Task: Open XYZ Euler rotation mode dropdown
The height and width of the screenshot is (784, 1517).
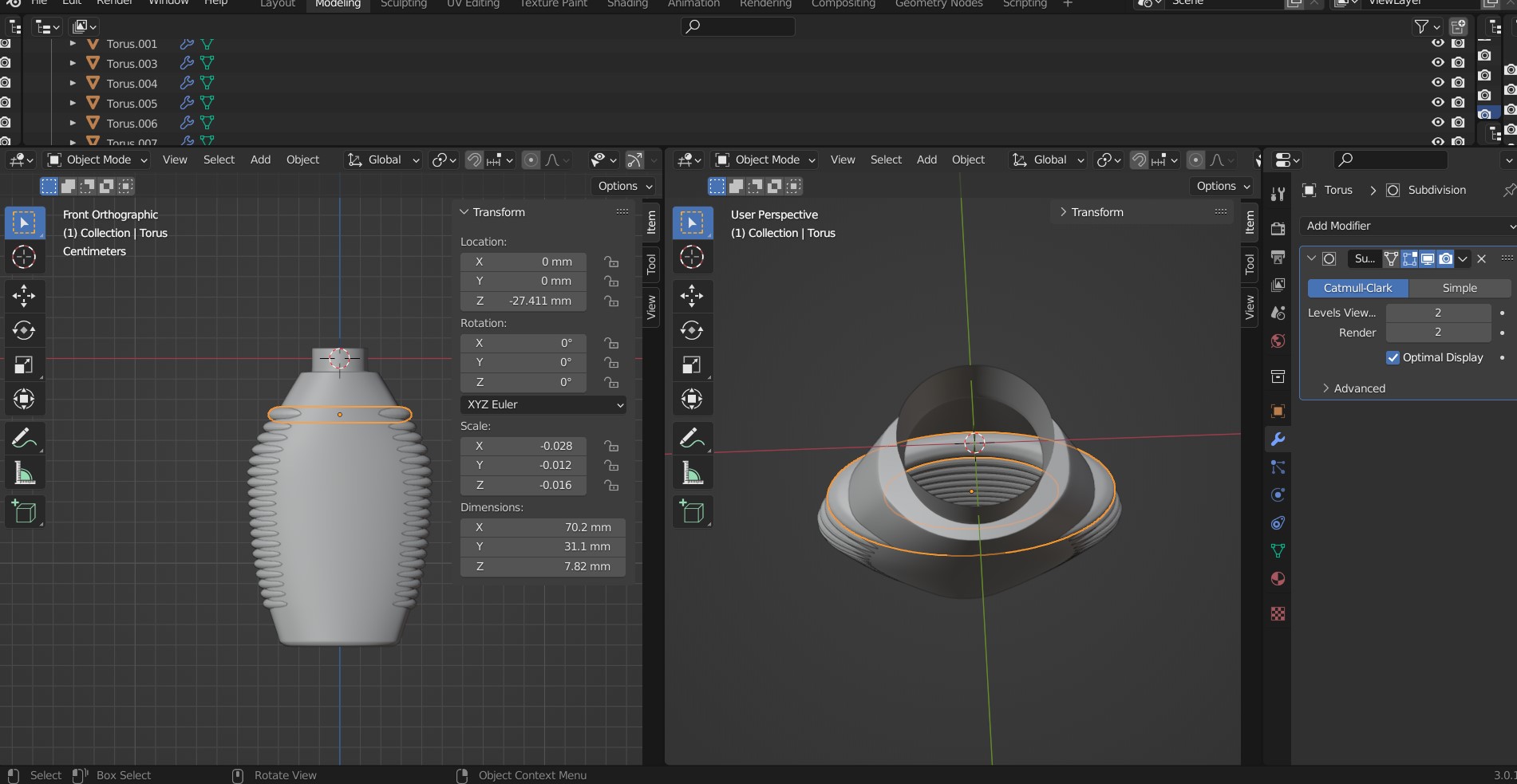Action: tap(543, 404)
